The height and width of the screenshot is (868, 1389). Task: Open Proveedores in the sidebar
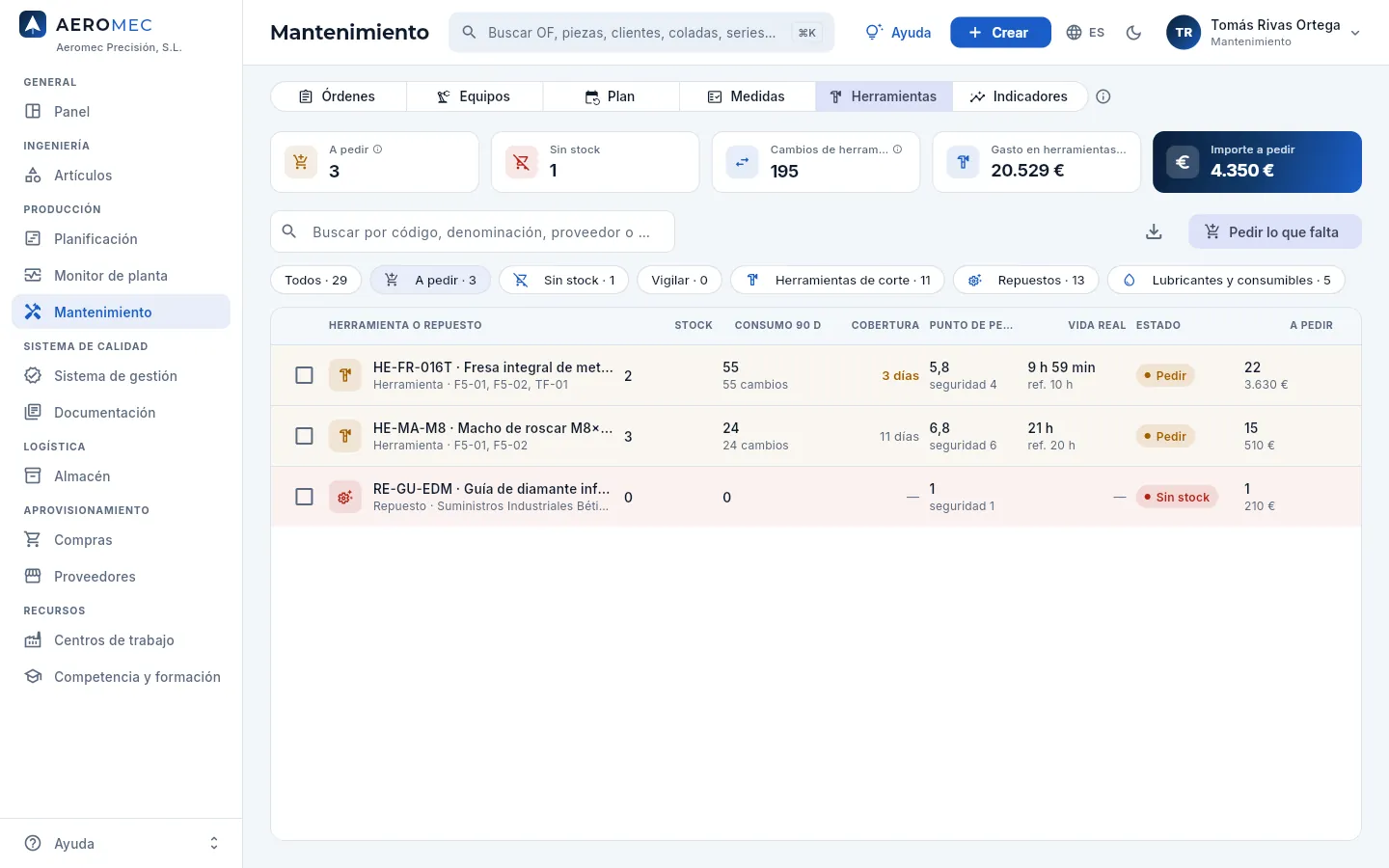tap(122, 577)
